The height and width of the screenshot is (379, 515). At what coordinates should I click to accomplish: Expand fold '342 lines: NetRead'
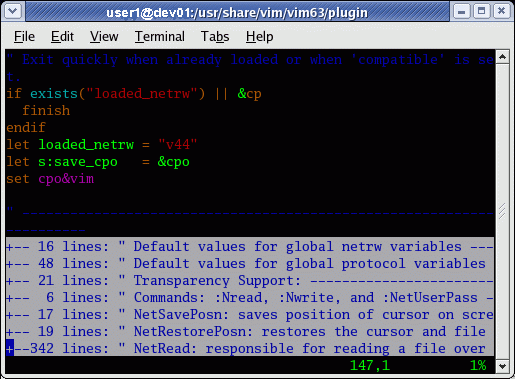[x=250, y=349]
